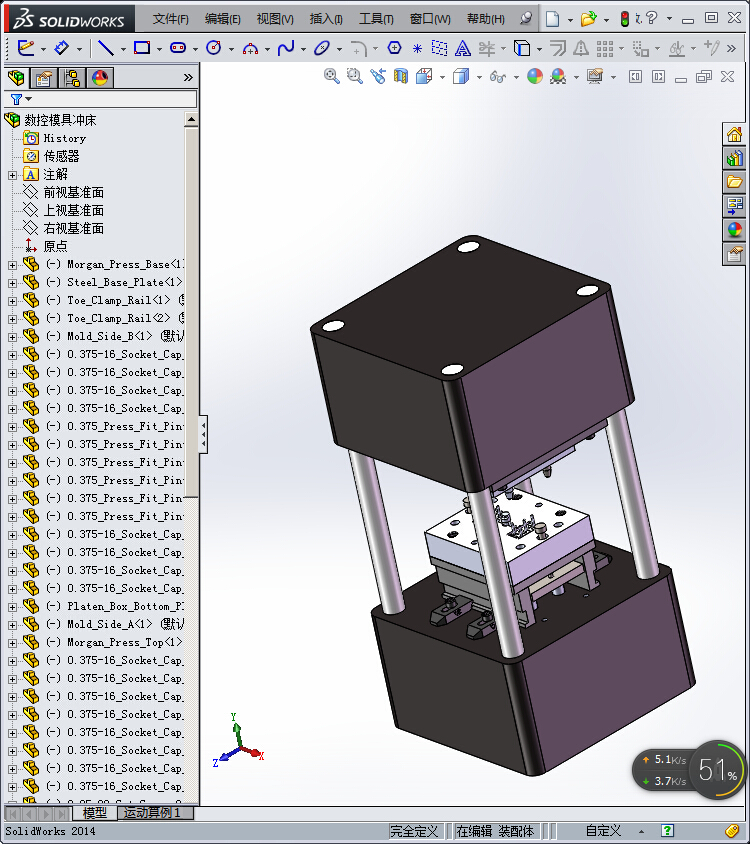
Task: Open the 工具(T) menu
Action: 376,19
